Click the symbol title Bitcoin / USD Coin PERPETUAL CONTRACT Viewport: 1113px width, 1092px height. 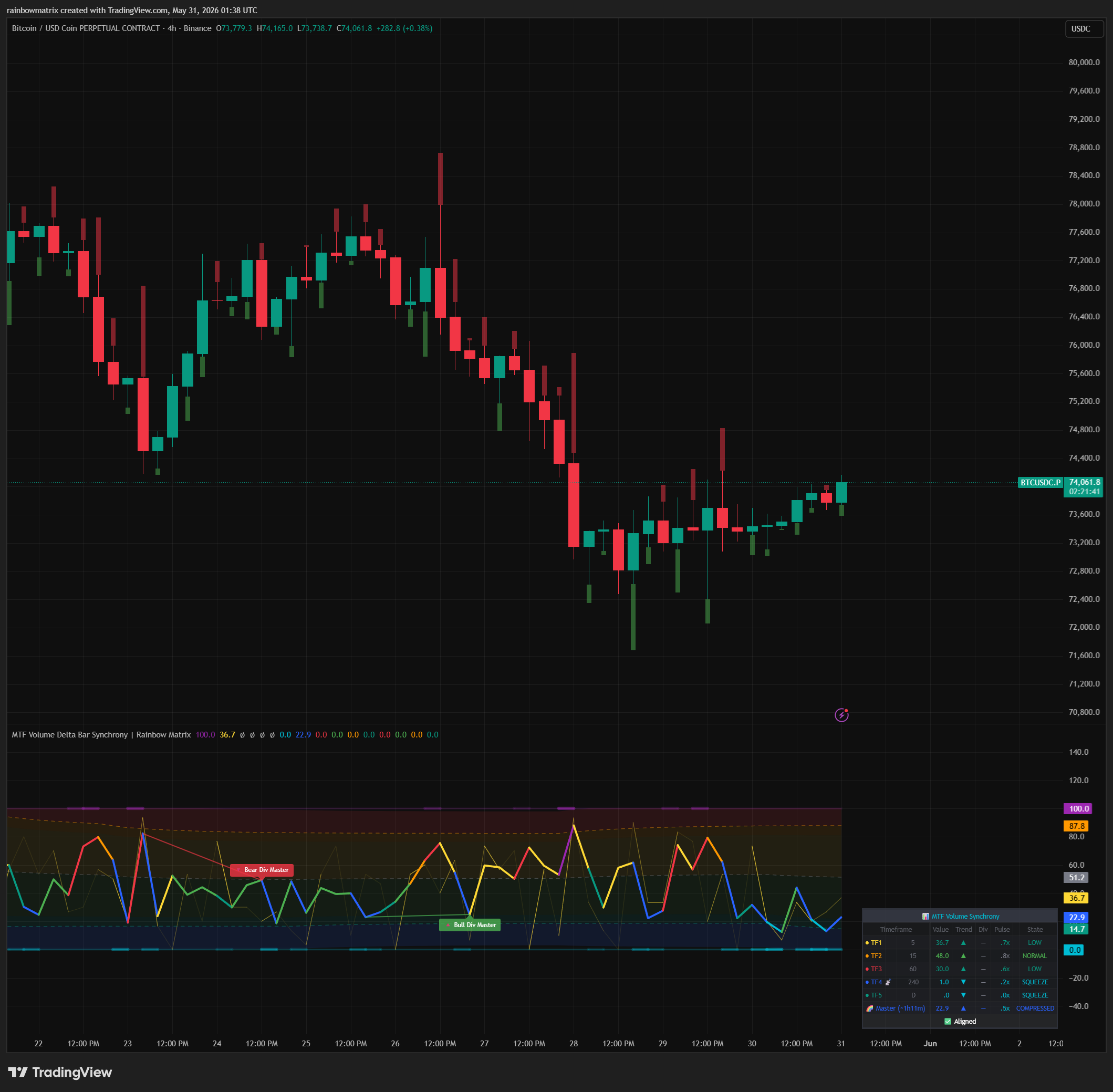click(x=86, y=28)
